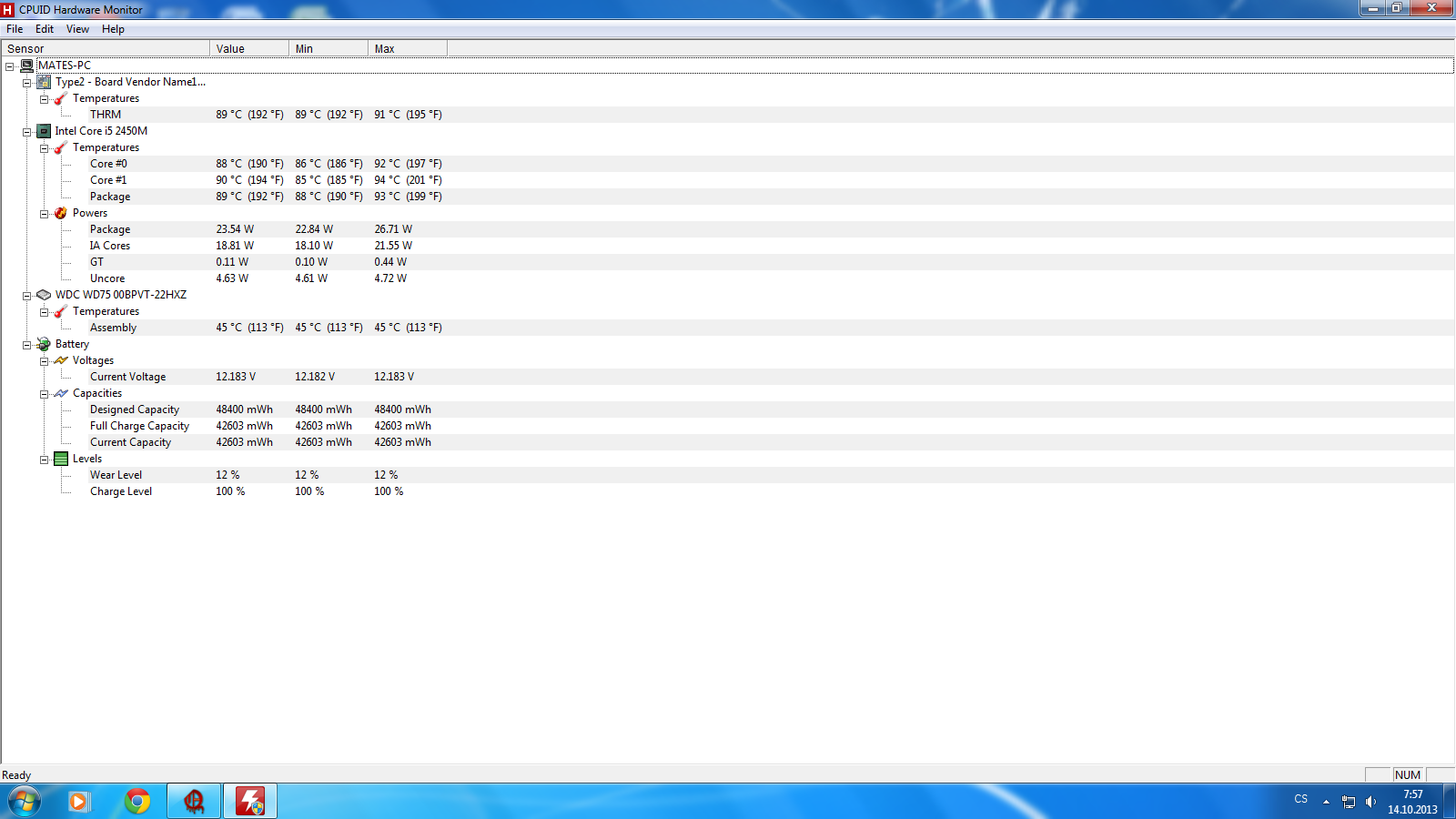Click the Intel Core i5 2450M chip icon
The width and height of the screenshot is (1456, 819).
pos(44,131)
